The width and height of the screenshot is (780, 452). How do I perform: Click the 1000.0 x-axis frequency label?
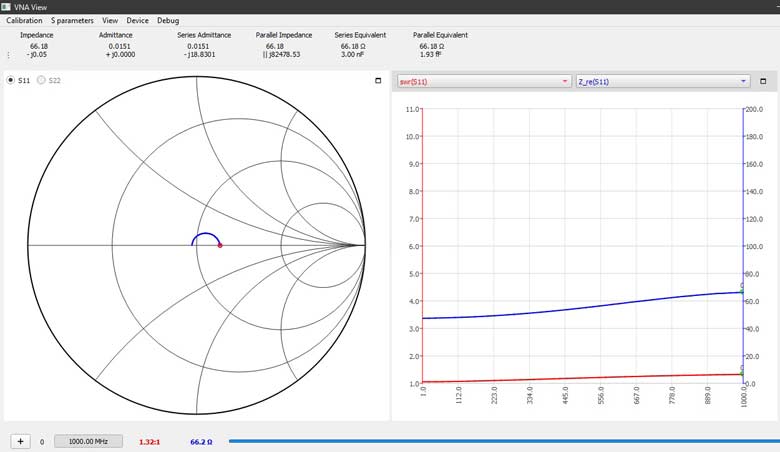[744, 397]
